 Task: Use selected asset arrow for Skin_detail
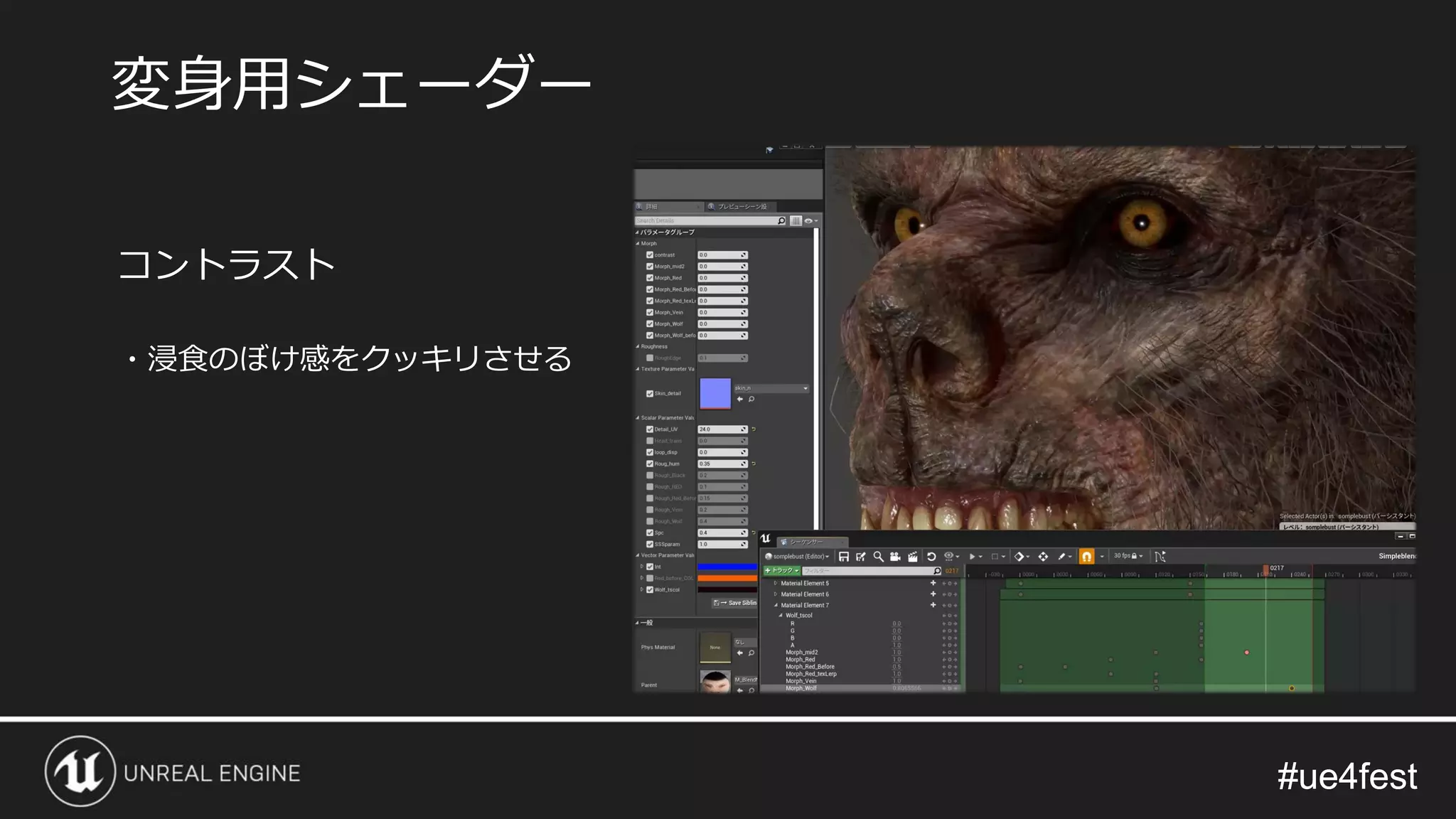coord(740,400)
